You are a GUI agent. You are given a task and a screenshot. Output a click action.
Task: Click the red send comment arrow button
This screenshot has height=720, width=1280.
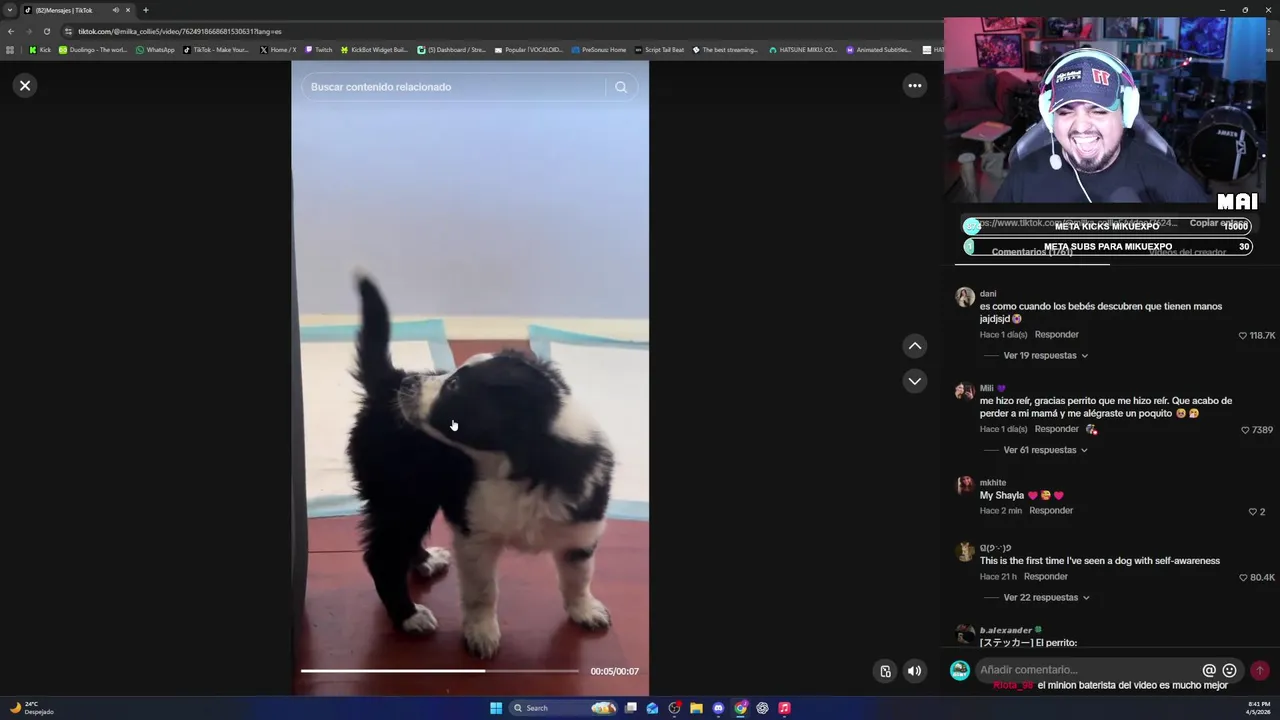click(1260, 671)
